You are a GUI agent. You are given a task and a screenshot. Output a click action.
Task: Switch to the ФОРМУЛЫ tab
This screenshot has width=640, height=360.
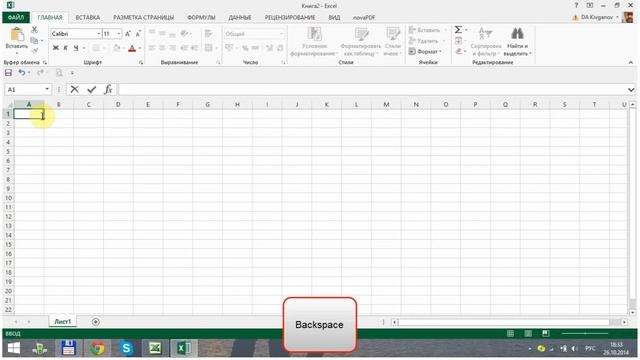[201, 18]
